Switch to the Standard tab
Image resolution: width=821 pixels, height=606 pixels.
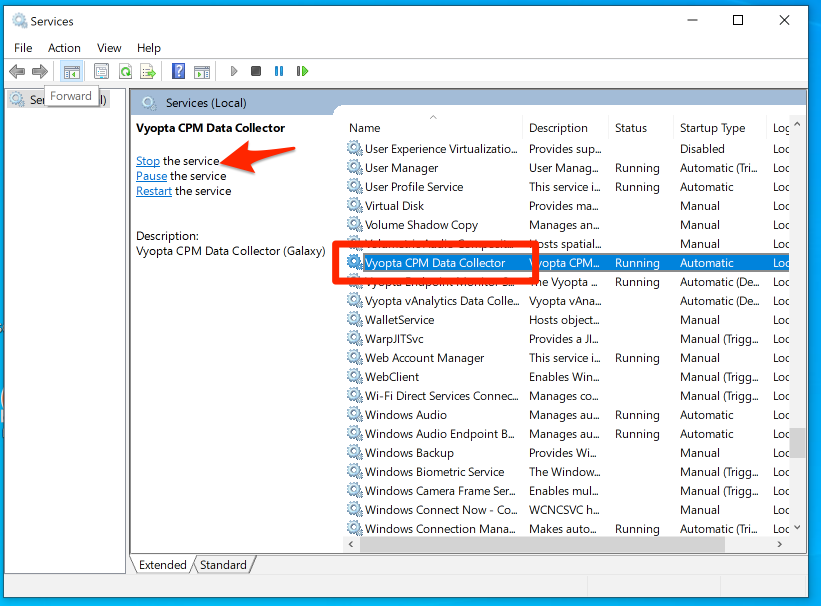[x=223, y=565]
